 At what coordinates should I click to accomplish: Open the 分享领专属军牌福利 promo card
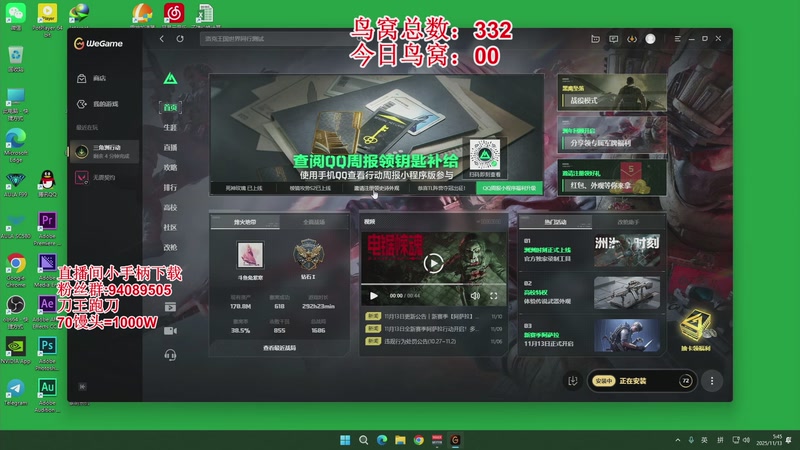[612, 135]
